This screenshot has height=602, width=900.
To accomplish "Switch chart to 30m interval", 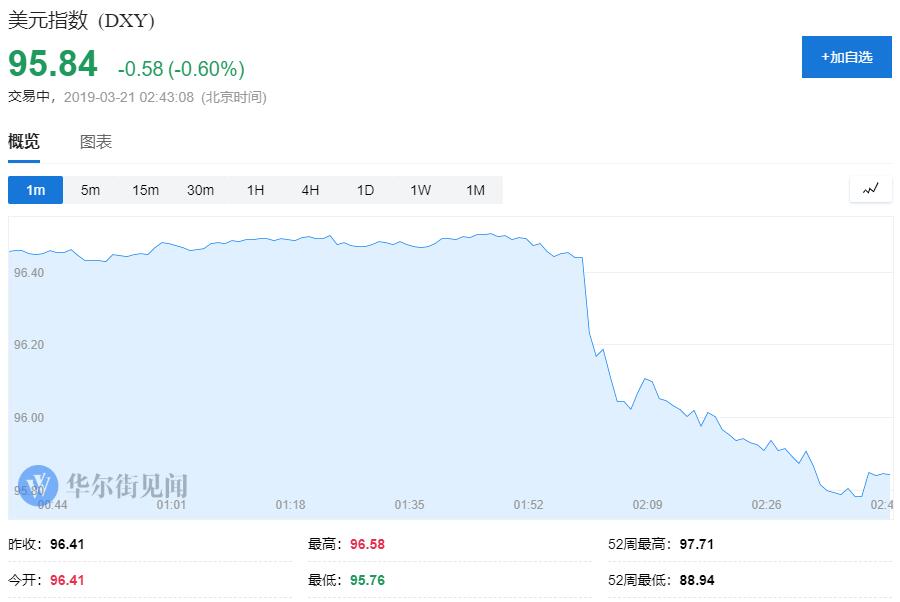I will (200, 190).
